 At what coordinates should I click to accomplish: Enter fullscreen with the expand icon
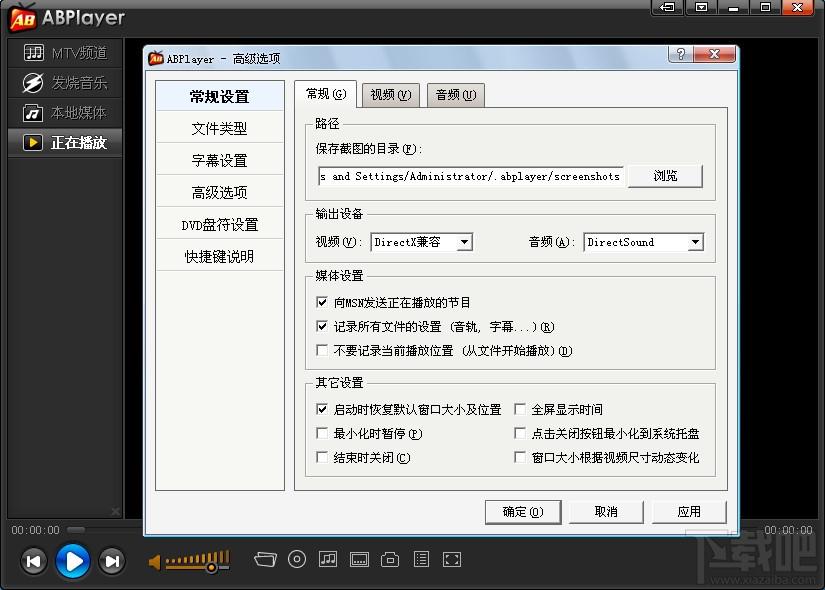click(x=452, y=559)
